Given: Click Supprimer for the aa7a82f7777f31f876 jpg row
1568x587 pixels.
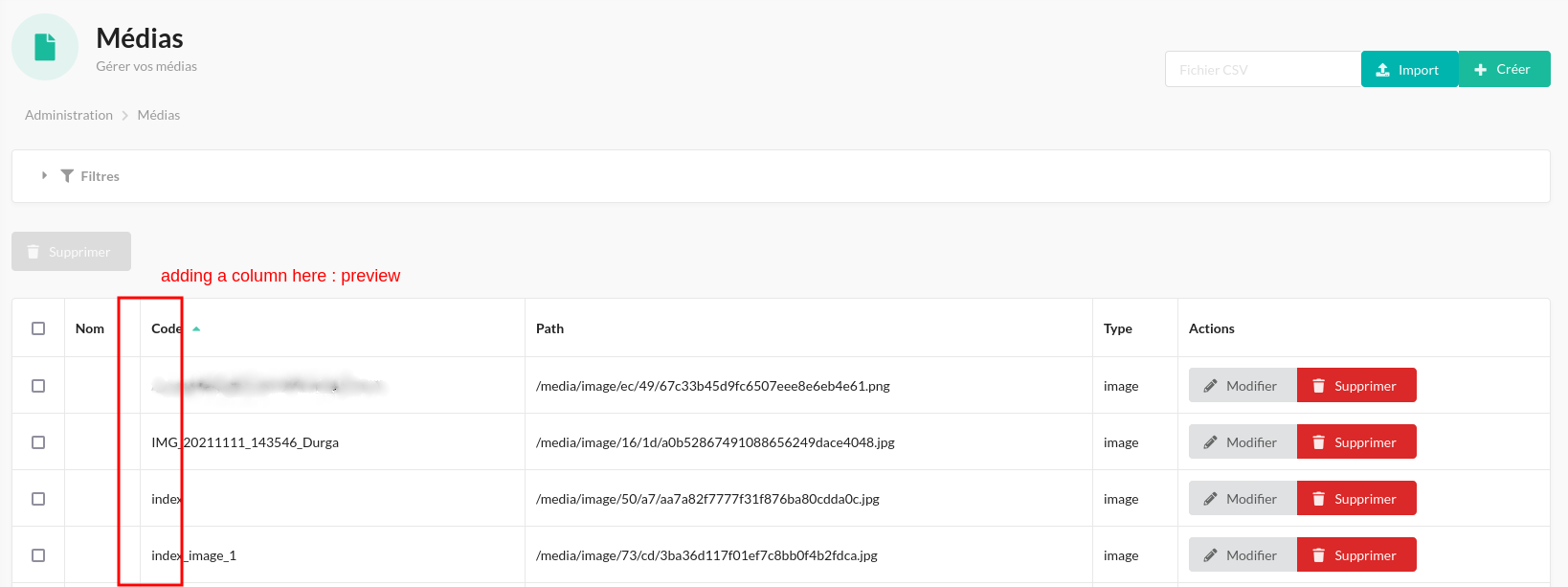Looking at the screenshot, I should 1356,499.
